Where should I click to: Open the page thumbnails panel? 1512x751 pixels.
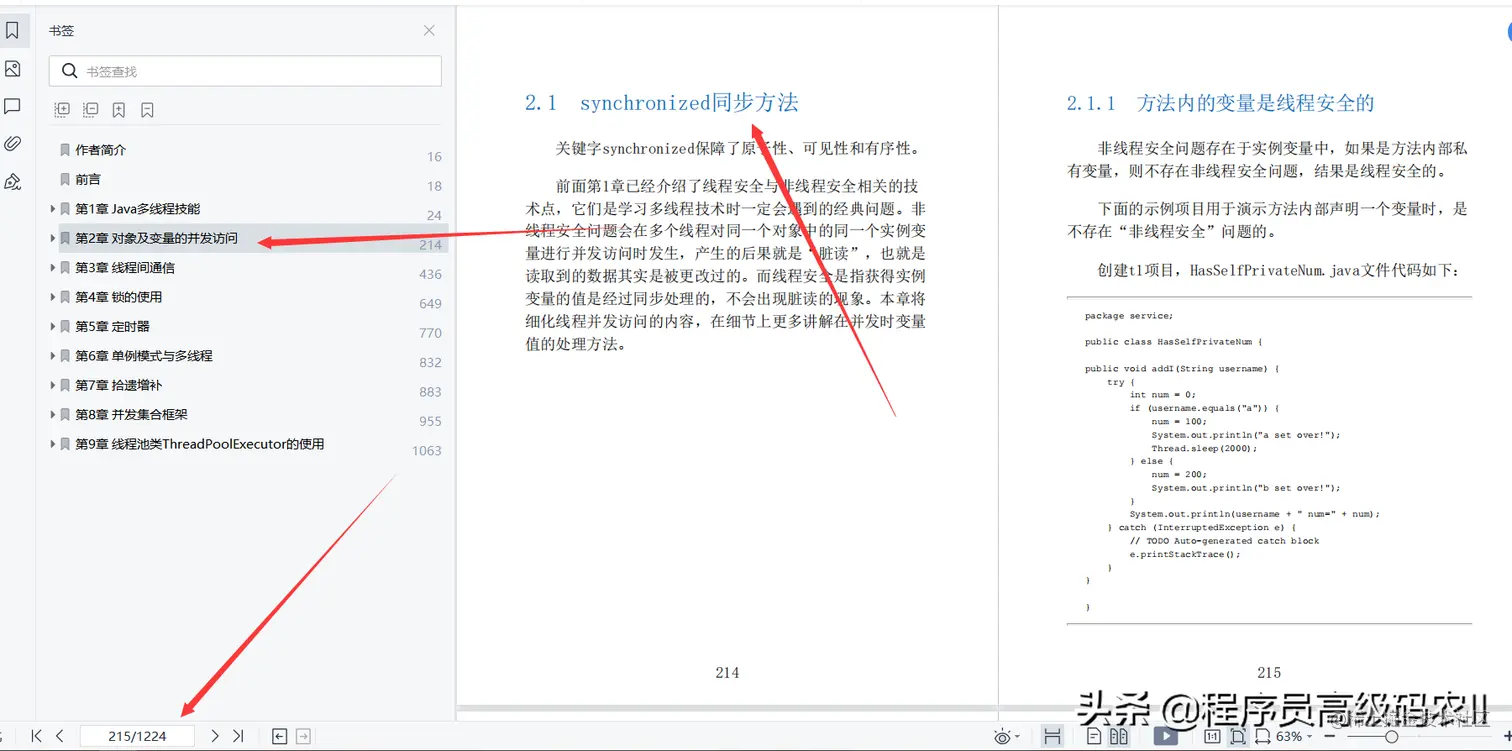pos(15,68)
